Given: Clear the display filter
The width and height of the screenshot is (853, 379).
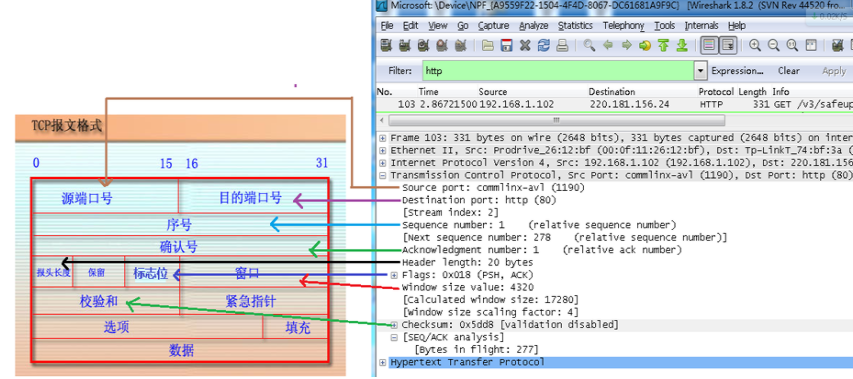Looking at the screenshot, I should point(788,71).
